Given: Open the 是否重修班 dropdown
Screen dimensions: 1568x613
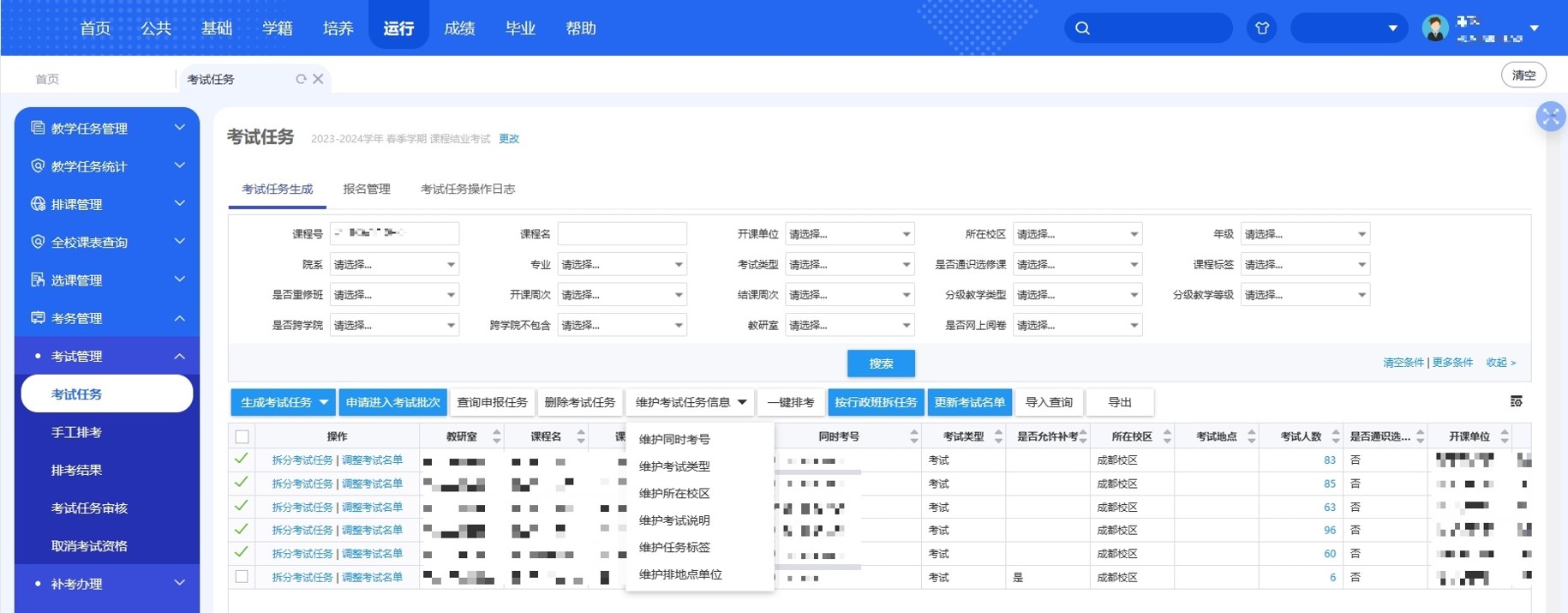Looking at the screenshot, I should (394, 295).
